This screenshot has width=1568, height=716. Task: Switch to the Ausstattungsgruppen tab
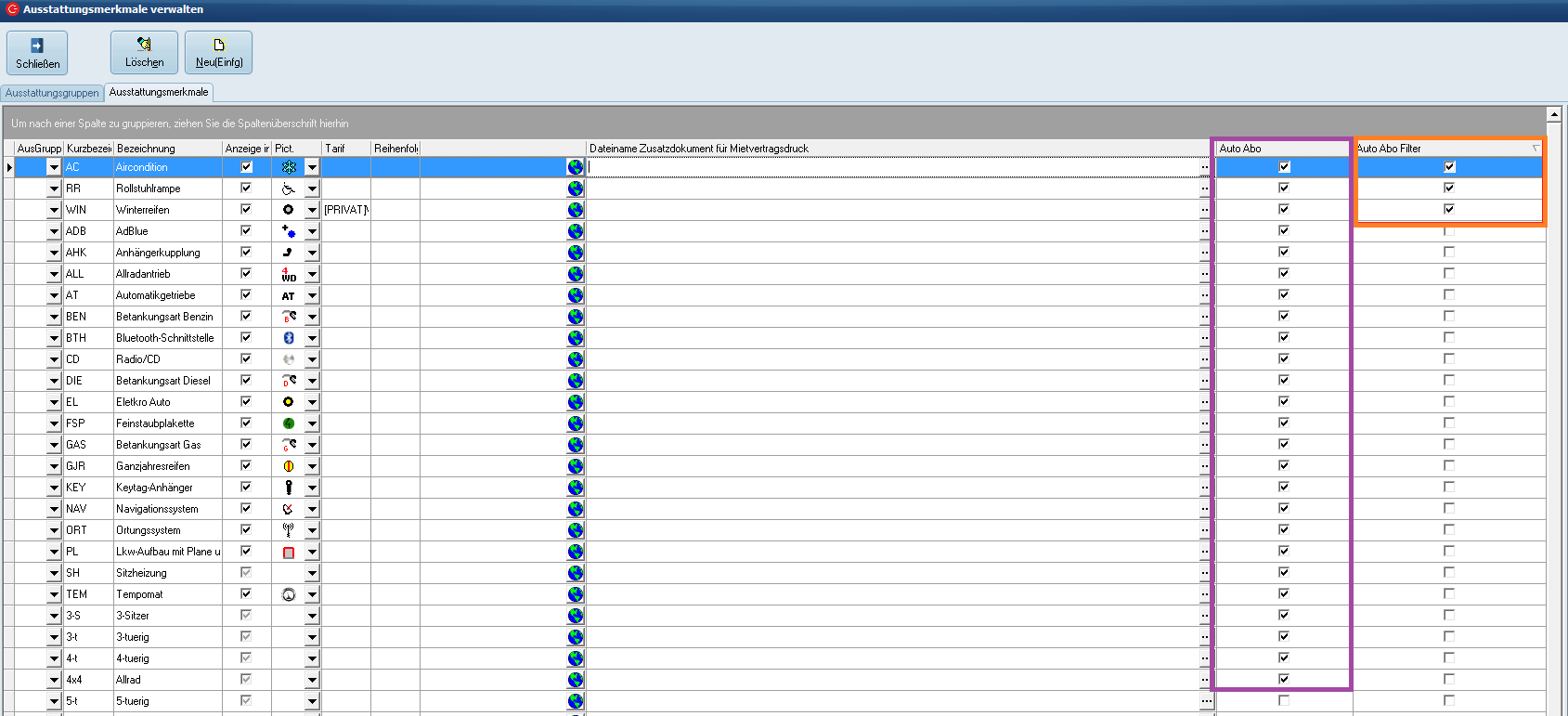point(52,93)
